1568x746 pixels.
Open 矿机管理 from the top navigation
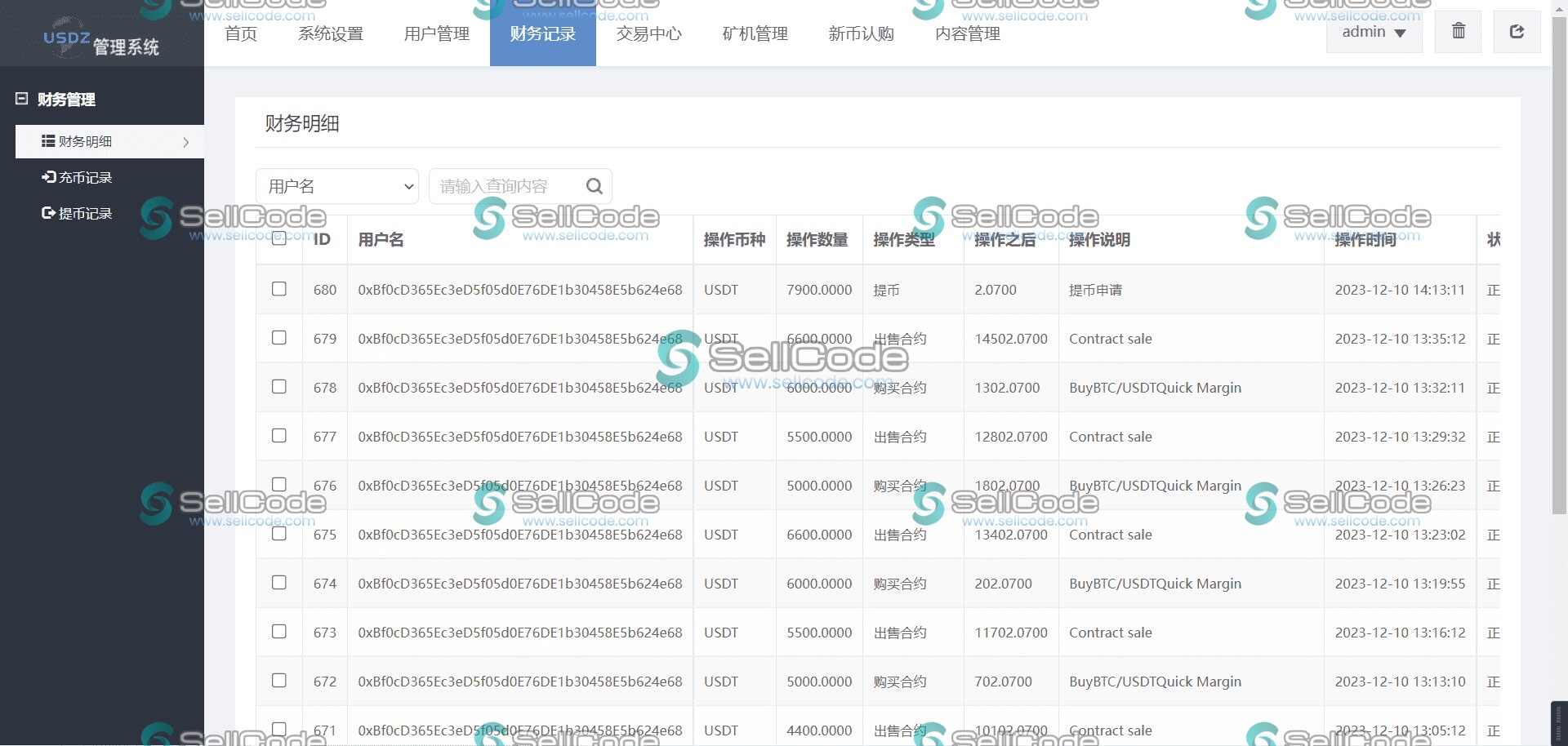(754, 34)
